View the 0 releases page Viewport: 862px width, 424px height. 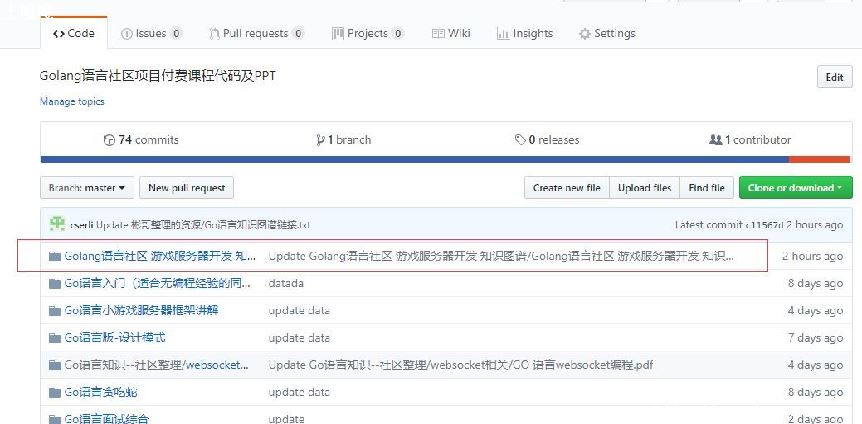547,140
